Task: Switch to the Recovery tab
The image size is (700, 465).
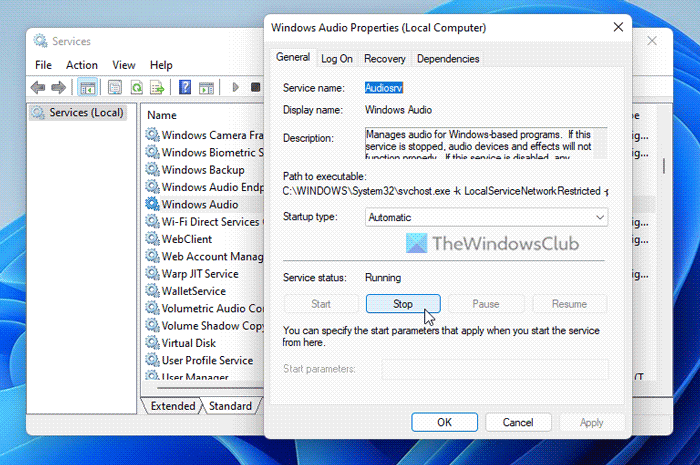Action: 384,59
